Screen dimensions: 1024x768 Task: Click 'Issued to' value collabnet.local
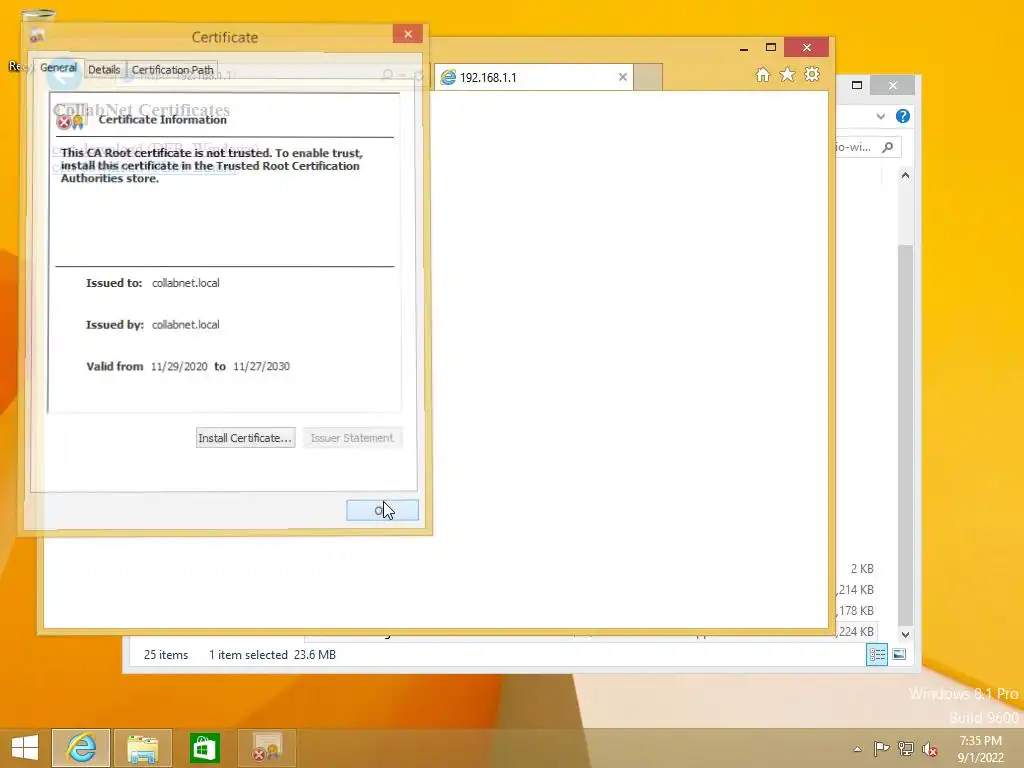tap(185, 283)
